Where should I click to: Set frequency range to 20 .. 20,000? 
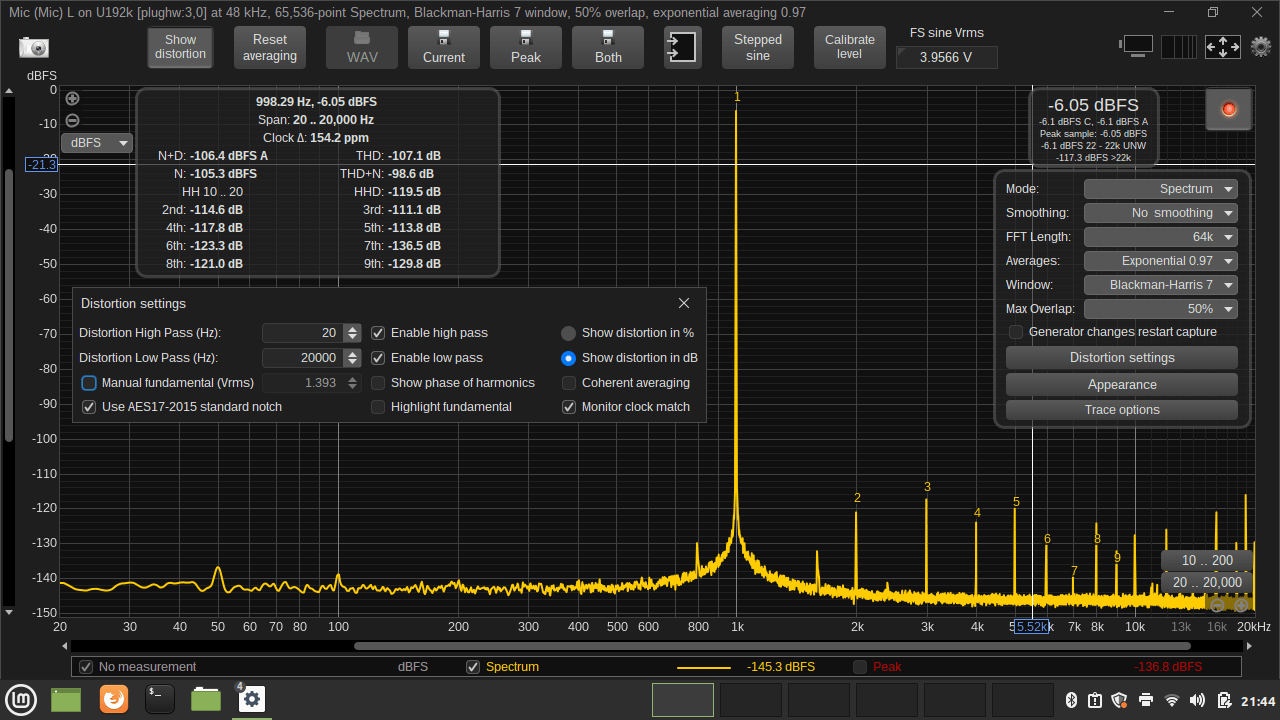(1207, 583)
